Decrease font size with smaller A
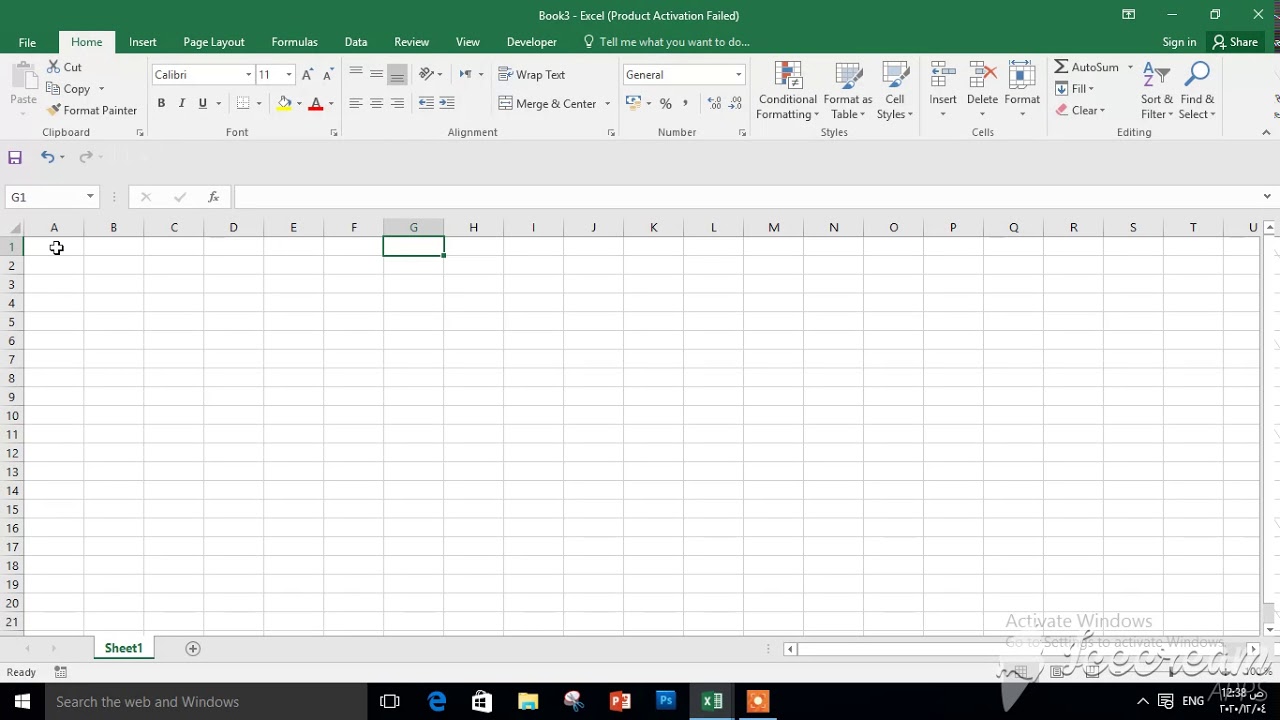The image size is (1280, 720). pyautogui.click(x=328, y=74)
